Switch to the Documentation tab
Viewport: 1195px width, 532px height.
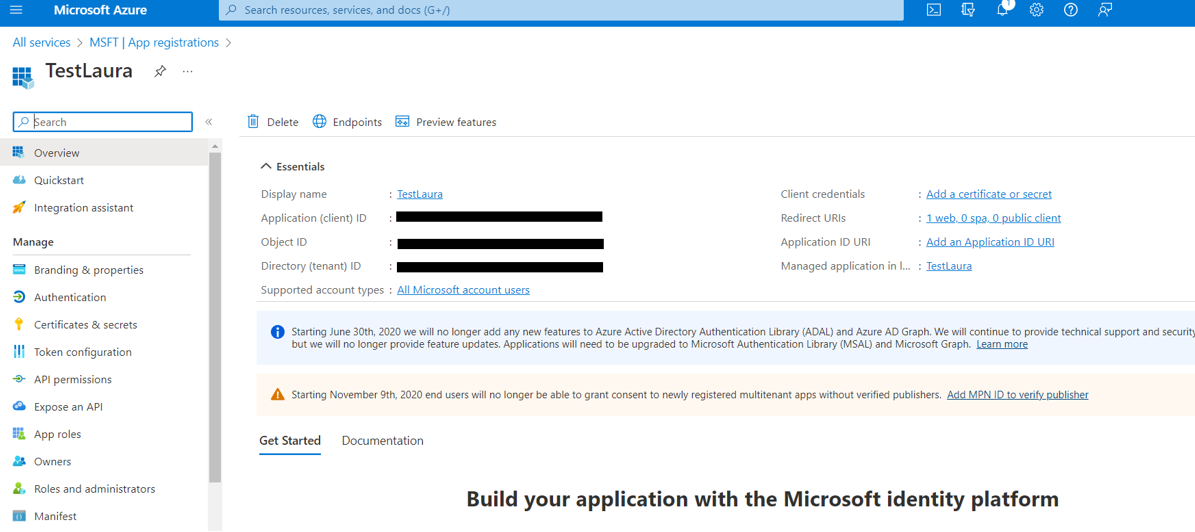(383, 441)
